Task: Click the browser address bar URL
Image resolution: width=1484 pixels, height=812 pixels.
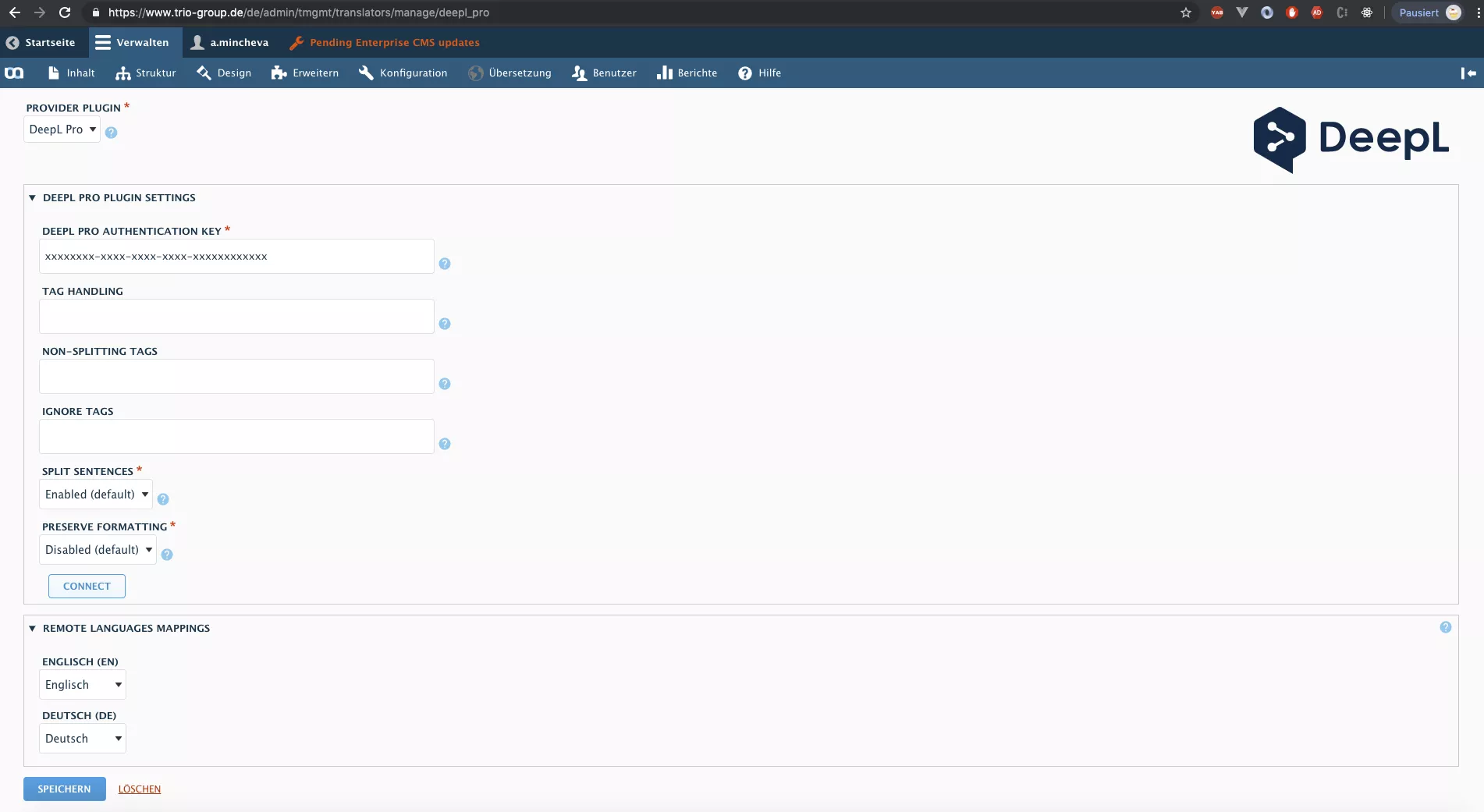Action: click(x=299, y=12)
